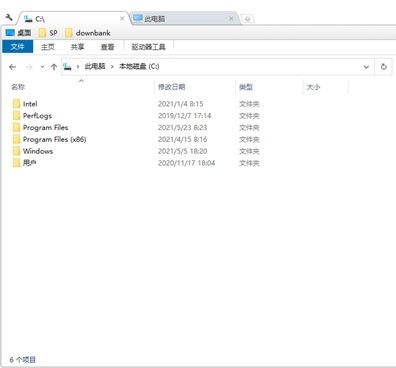
Task: Click the PerfLogs folder name
Action: click(x=37, y=116)
